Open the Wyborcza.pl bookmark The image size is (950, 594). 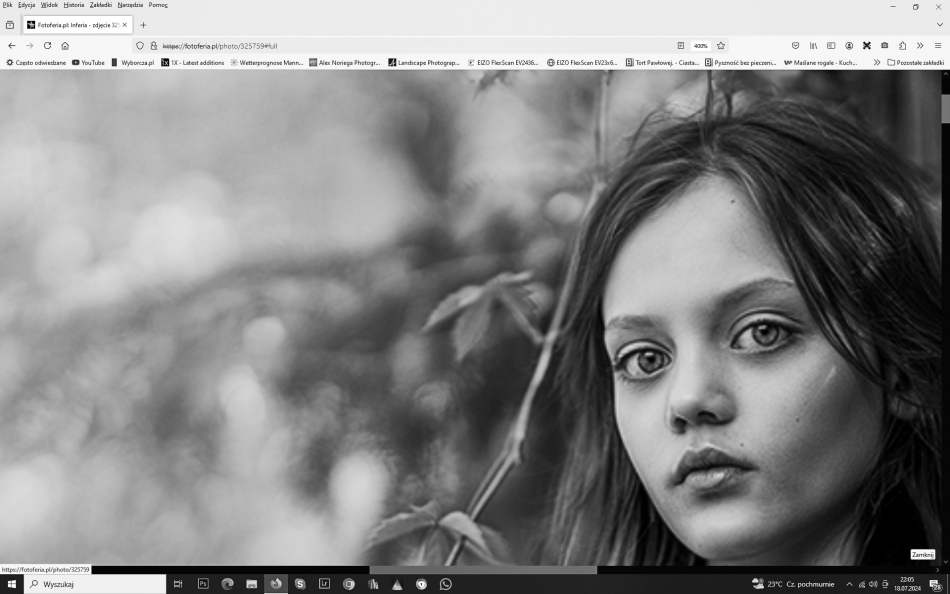pyautogui.click(x=133, y=62)
